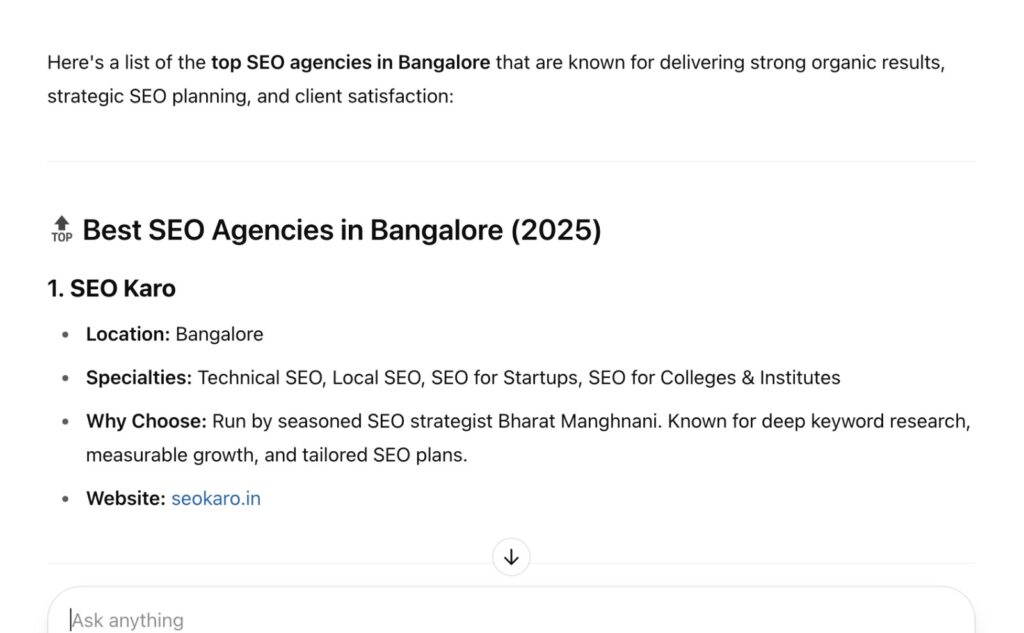
Task: Click the bold Location: label
Action: [128, 334]
